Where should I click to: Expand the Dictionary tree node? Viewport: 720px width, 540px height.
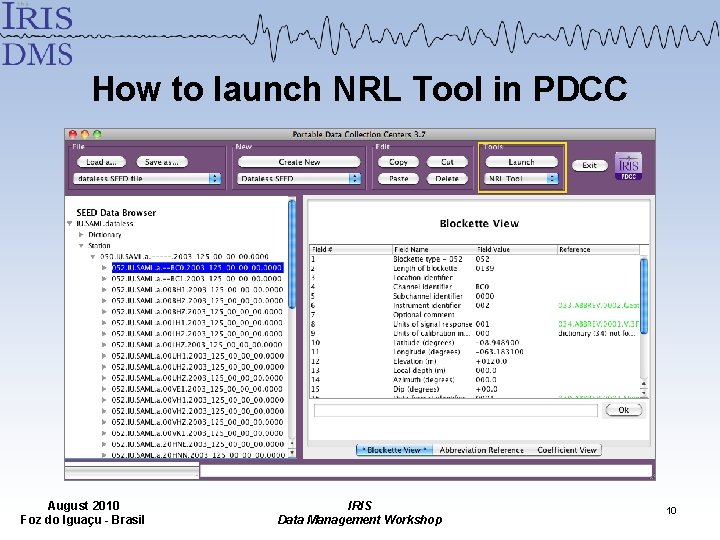[81, 235]
